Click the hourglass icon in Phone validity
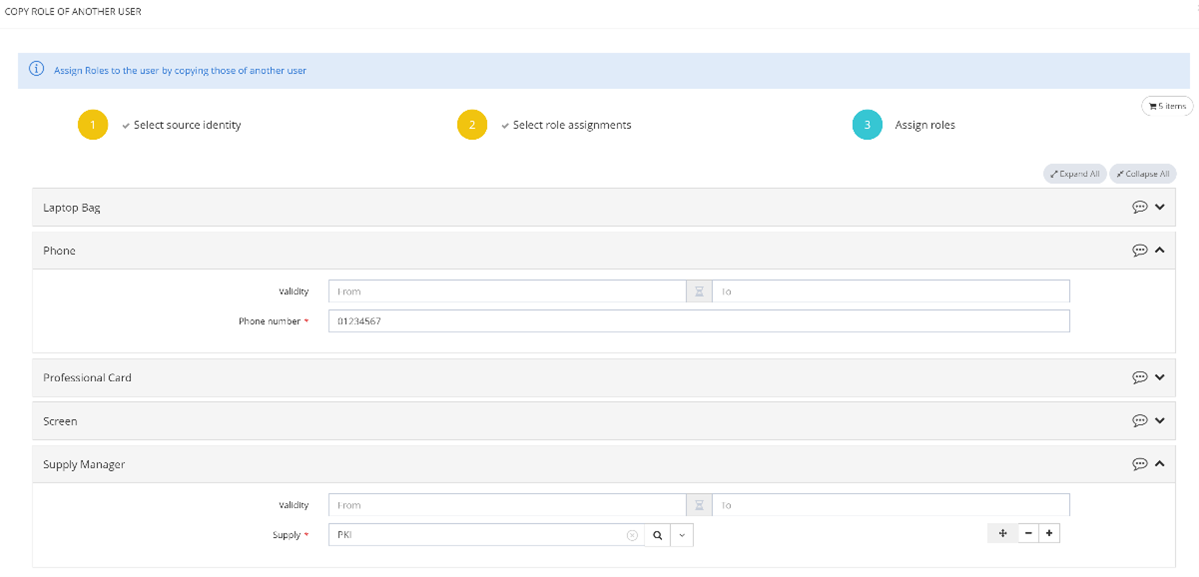1199x577 pixels. pyautogui.click(x=699, y=292)
